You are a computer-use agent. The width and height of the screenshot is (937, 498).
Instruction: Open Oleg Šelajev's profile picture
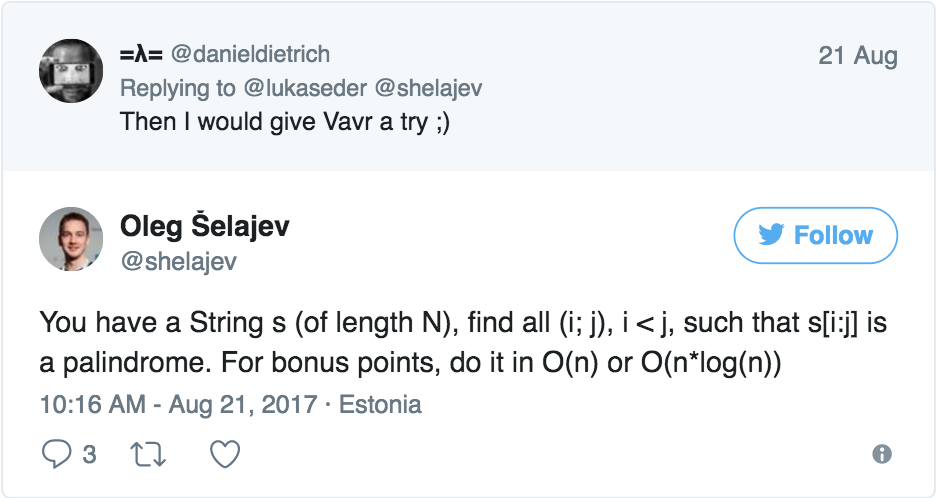tap(71, 240)
